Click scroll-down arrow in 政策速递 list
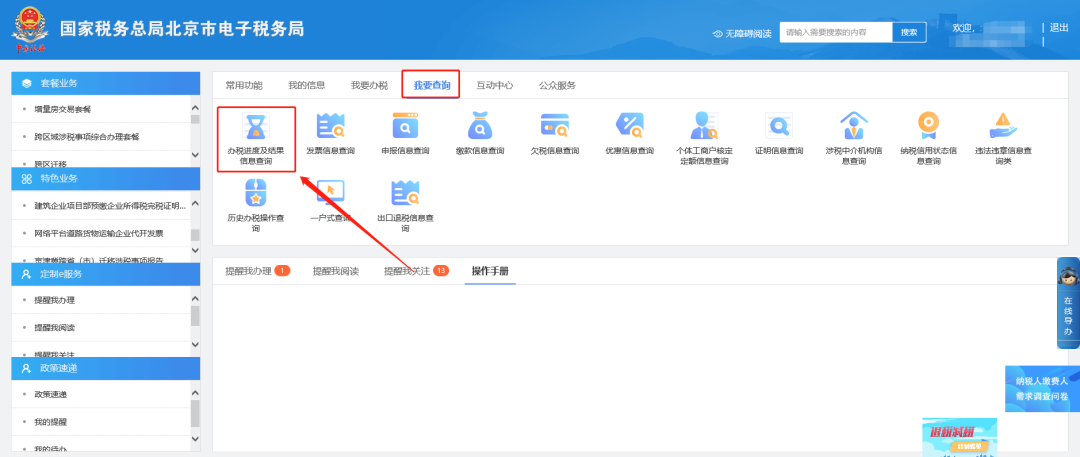1080x457 pixels. [194, 438]
